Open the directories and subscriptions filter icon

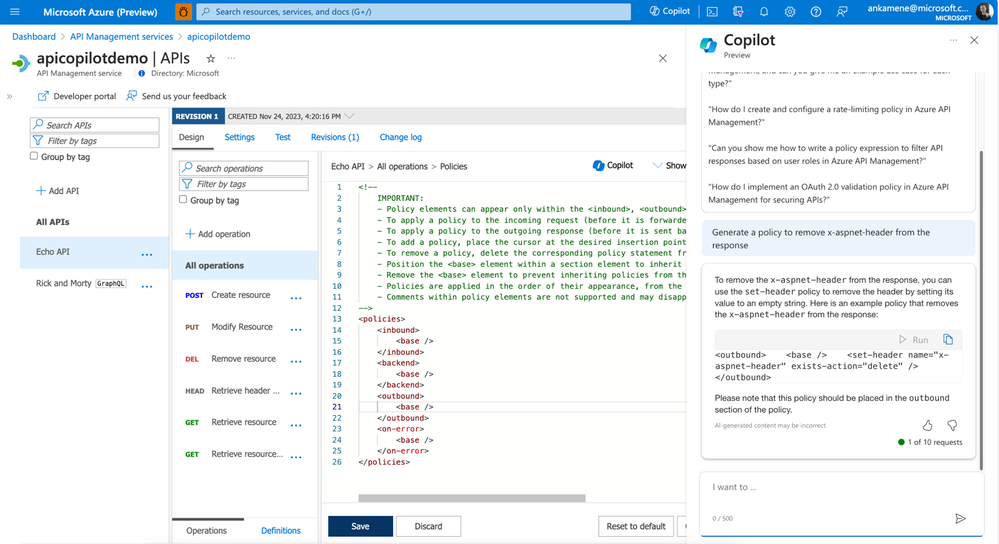pos(738,11)
